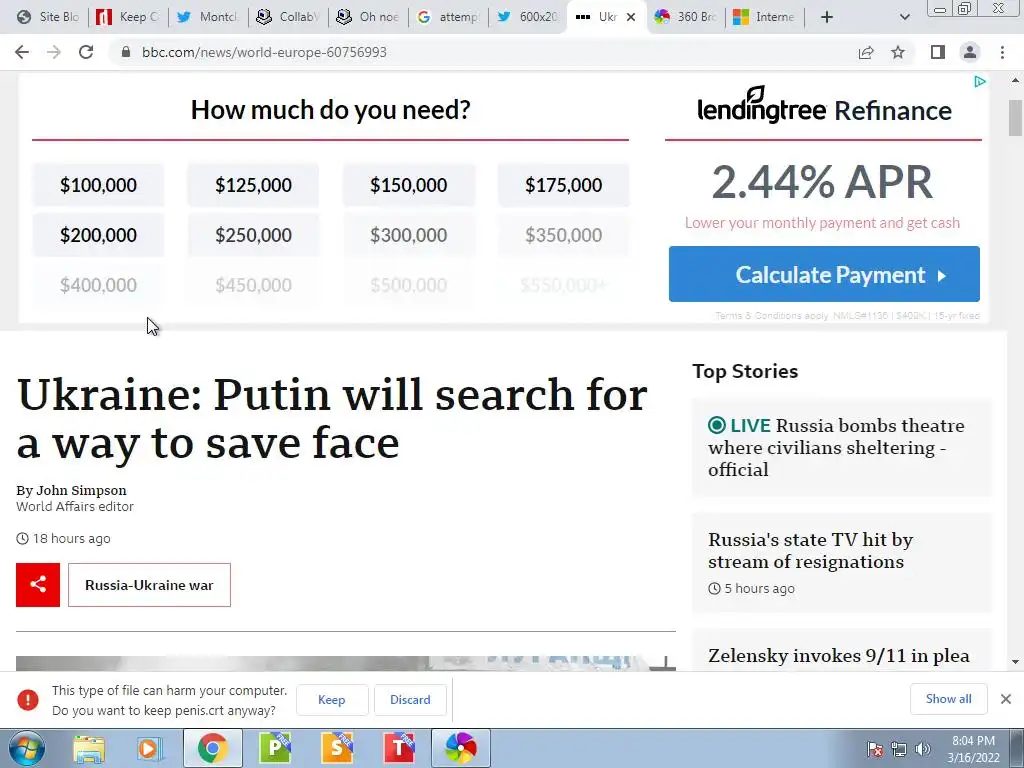
Task: Click the Chrome taskbar icon
Action: [212, 748]
